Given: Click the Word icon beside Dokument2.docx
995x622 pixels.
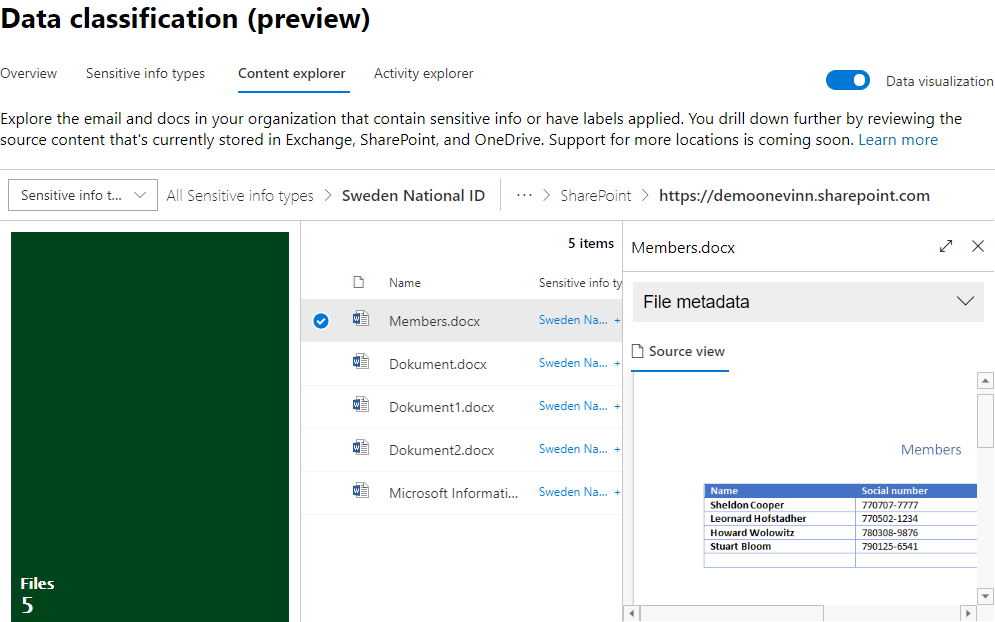Looking at the screenshot, I should click(361, 449).
